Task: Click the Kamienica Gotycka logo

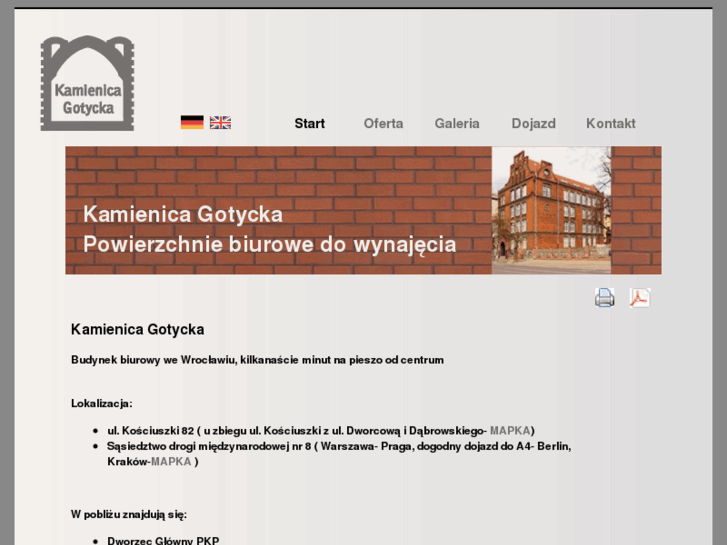Action: point(87,83)
